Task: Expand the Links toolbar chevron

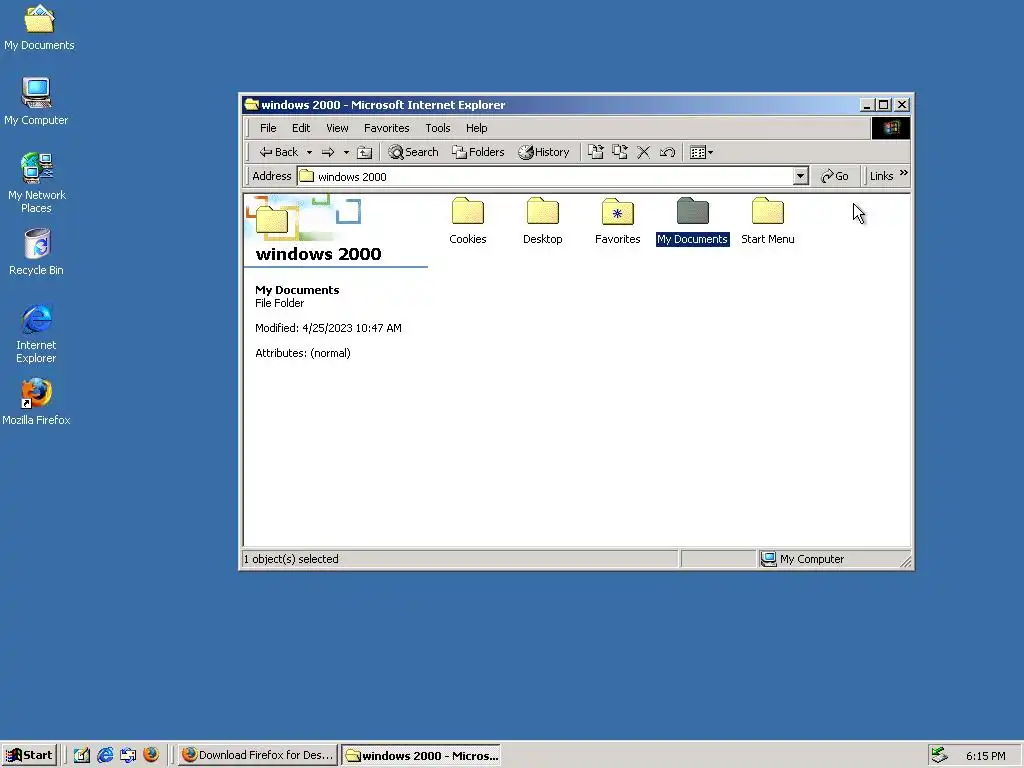Action: pos(904,174)
